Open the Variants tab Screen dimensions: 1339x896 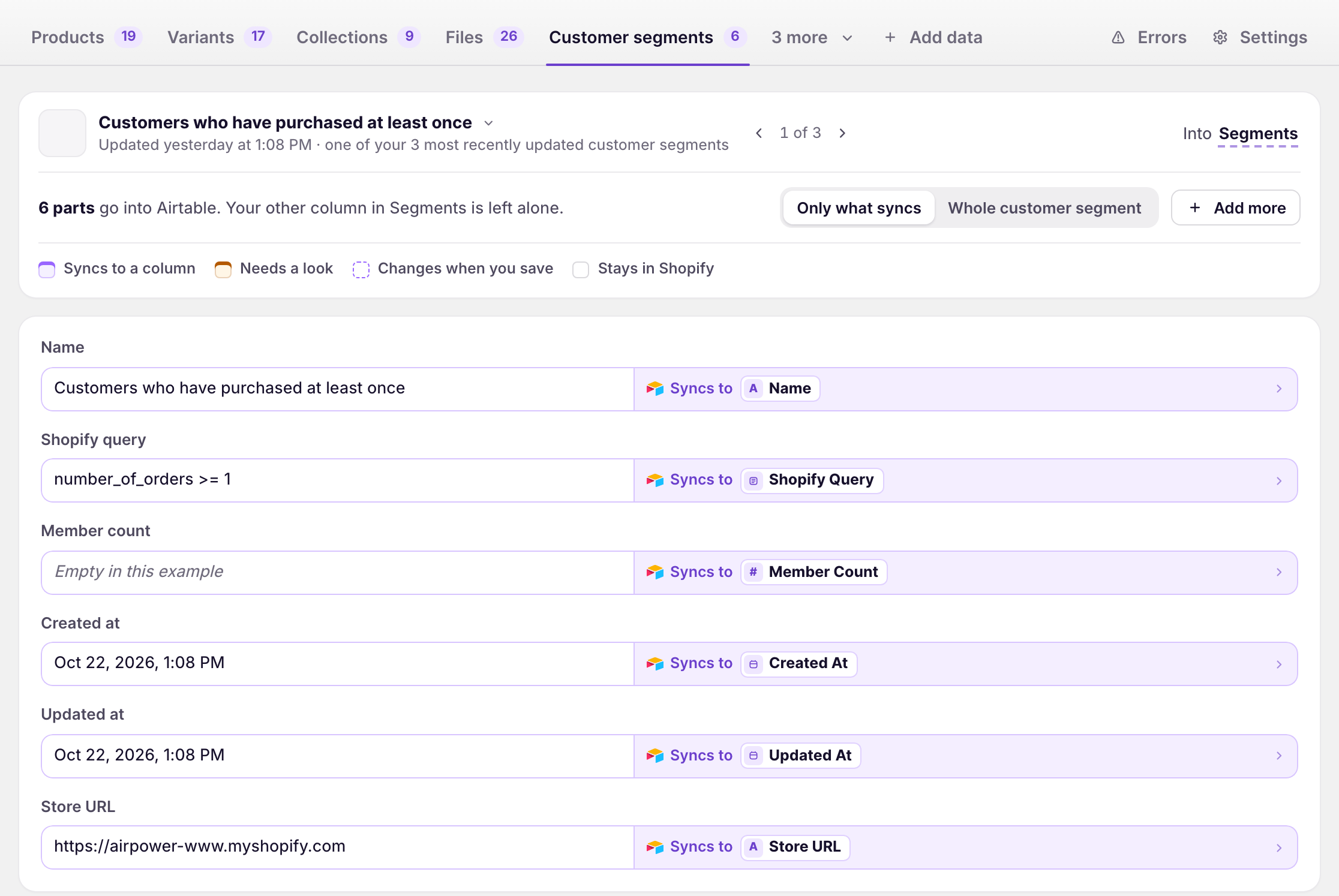(x=220, y=37)
